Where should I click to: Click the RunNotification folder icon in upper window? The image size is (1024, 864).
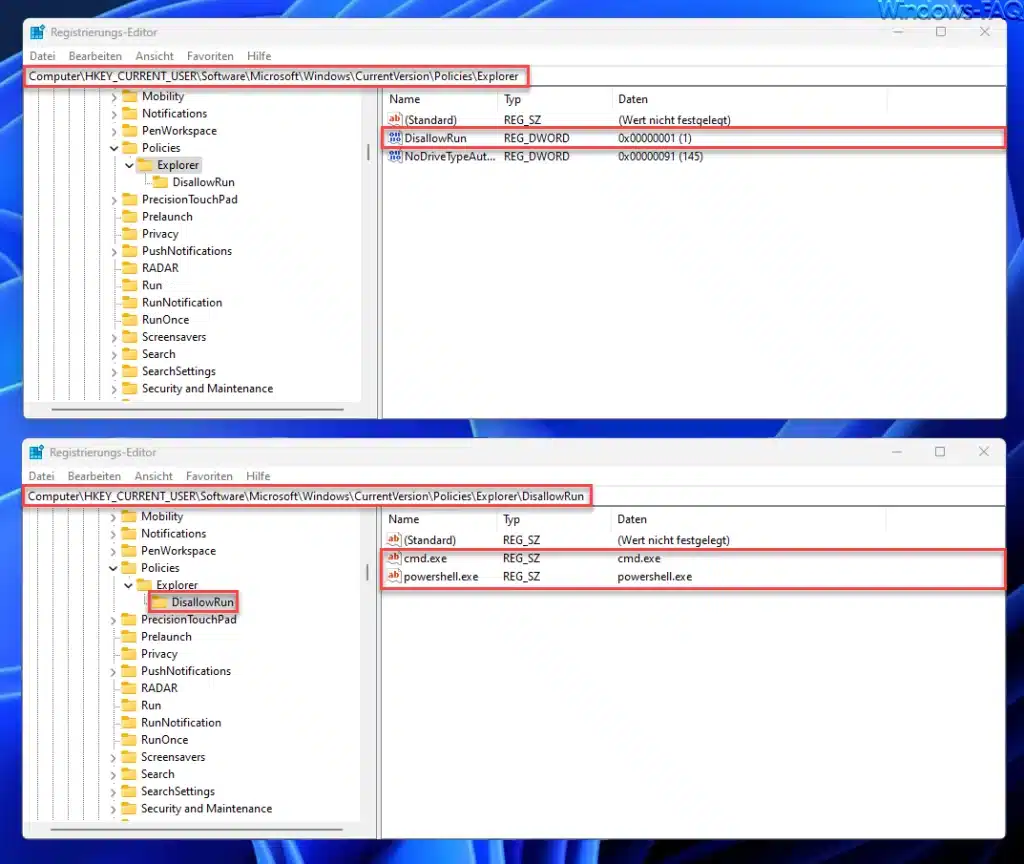130,302
